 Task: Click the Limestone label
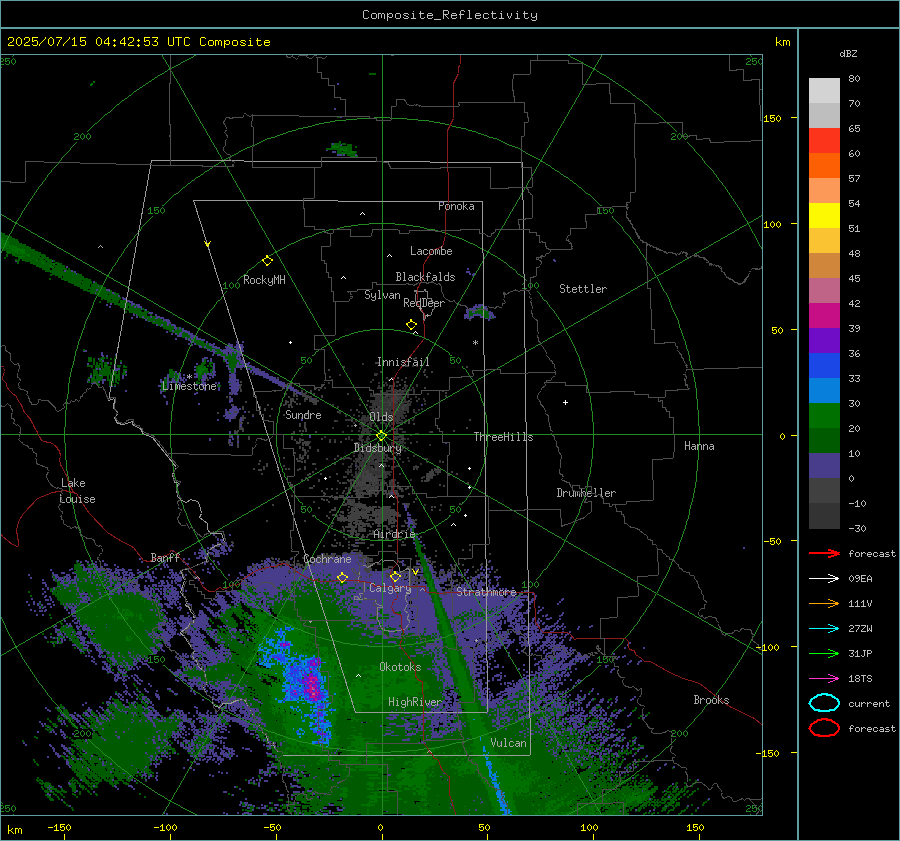pyautogui.click(x=189, y=386)
